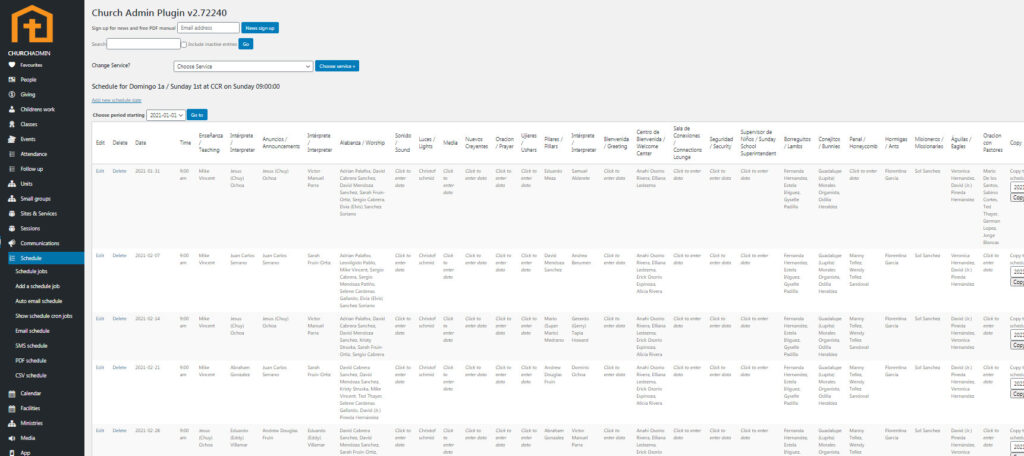
Task: Open the Media sidebar icon
Action: pos(11,438)
